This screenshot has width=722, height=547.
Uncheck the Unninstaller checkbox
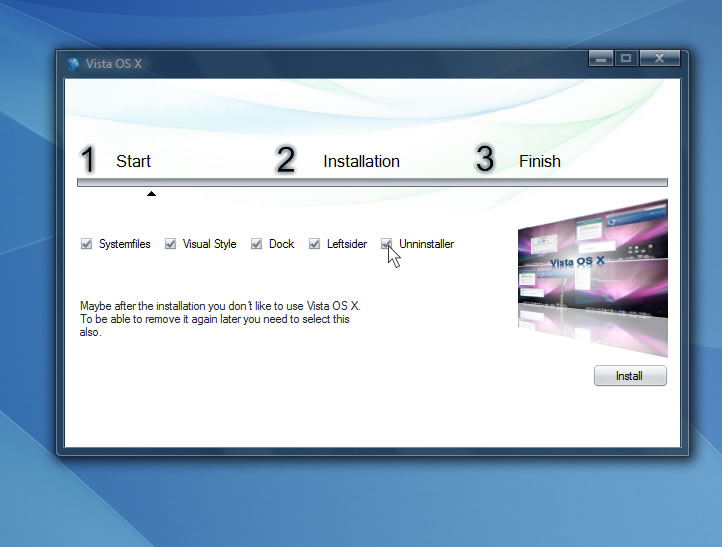386,244
